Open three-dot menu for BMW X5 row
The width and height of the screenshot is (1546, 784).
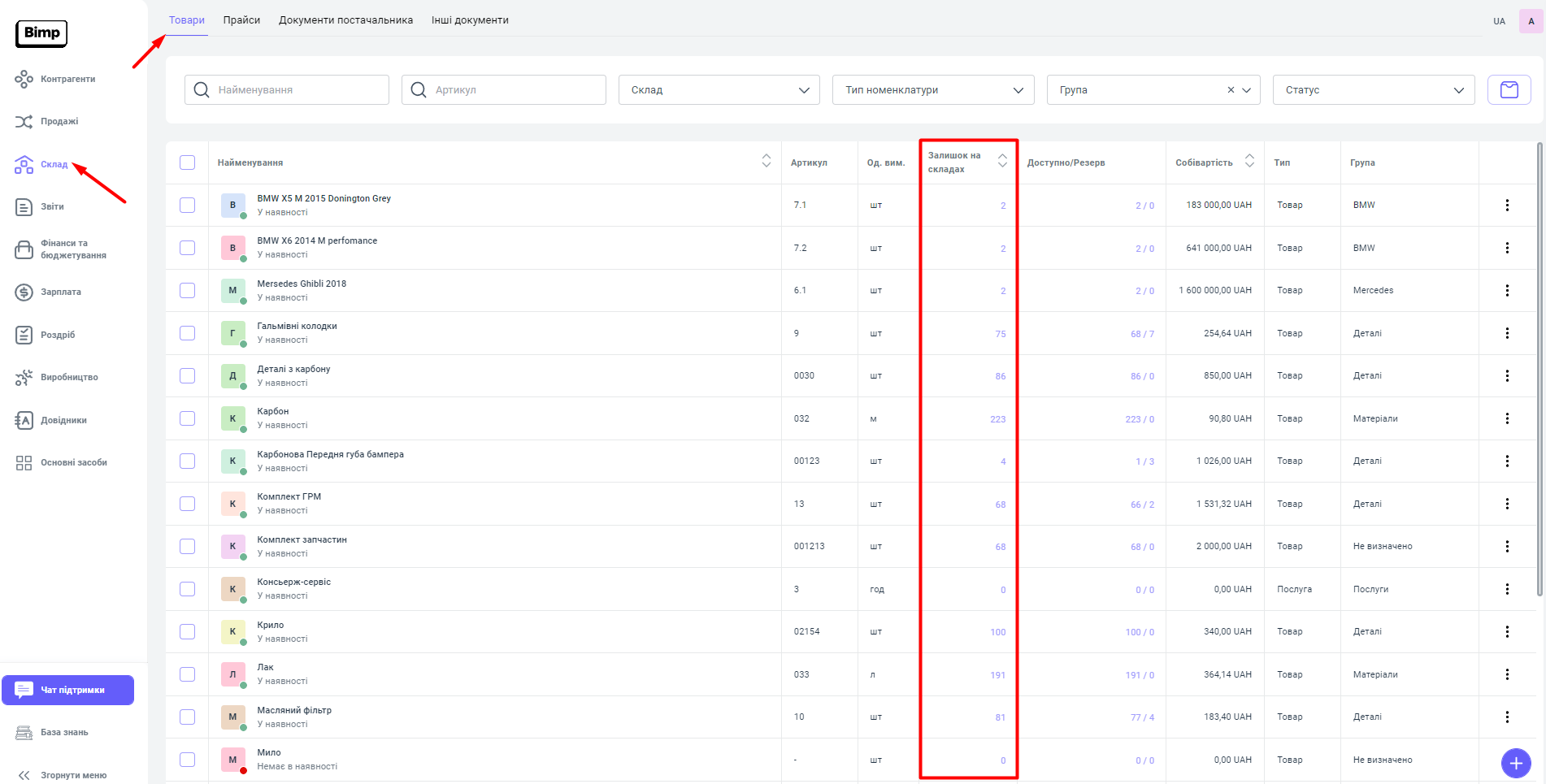(x=1506, y=205)
